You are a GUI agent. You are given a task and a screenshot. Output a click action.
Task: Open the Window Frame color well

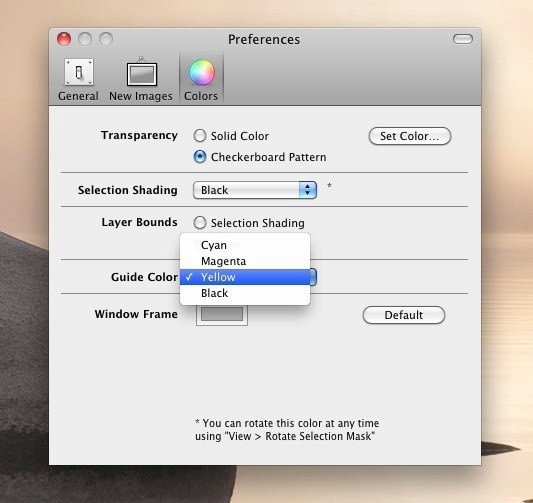[x=222, y=314]
